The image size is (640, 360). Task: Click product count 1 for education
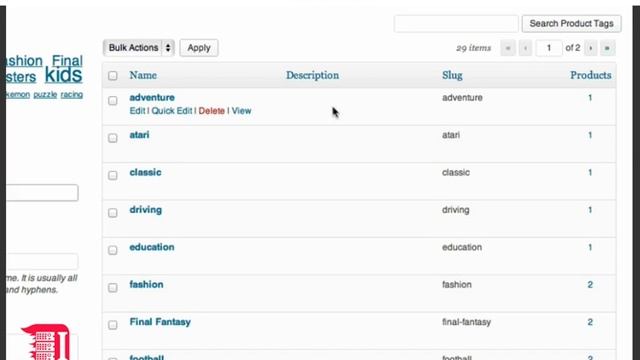(590, 247)
